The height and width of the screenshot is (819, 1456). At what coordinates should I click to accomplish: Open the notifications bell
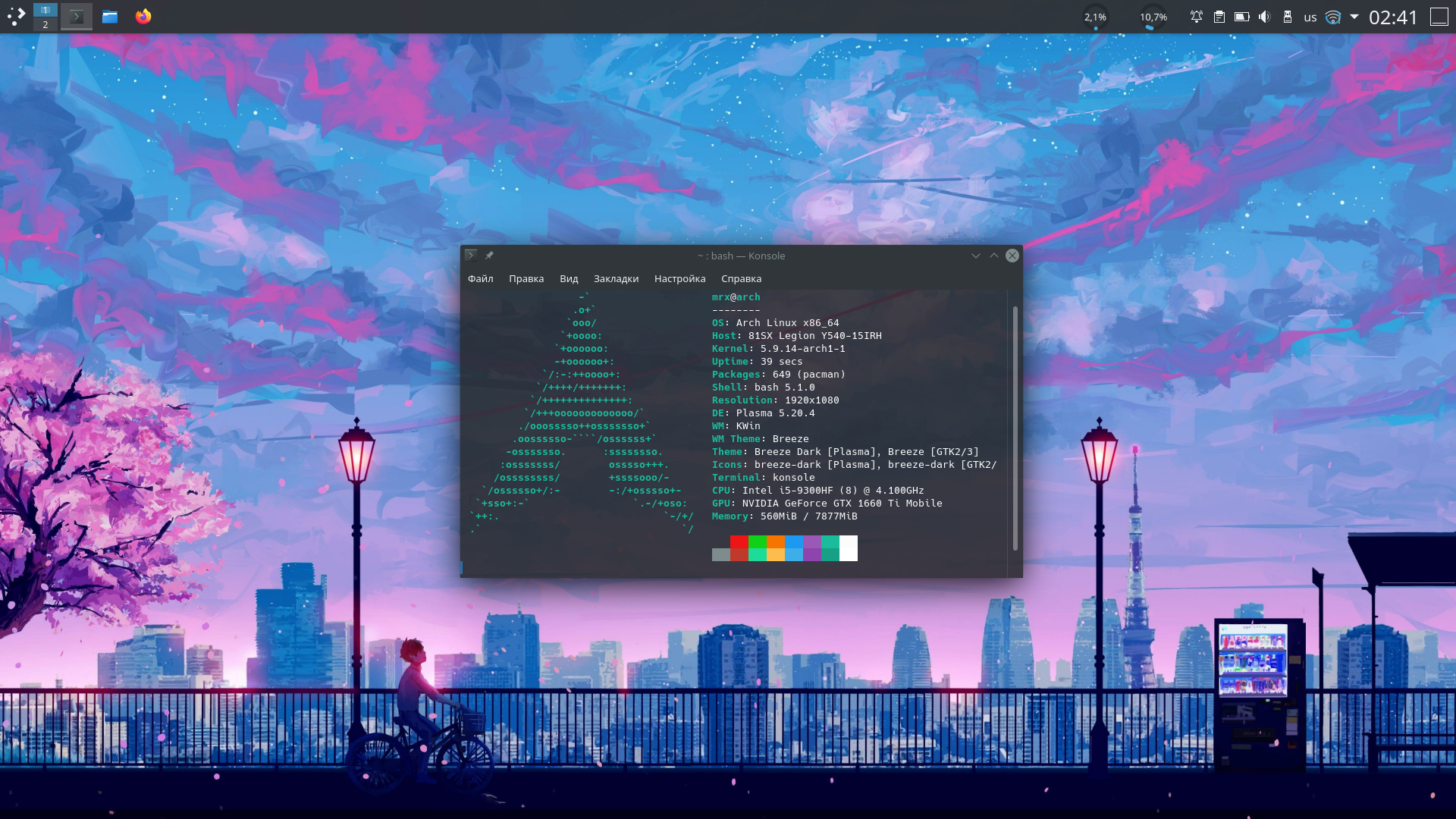[1197, 17]
